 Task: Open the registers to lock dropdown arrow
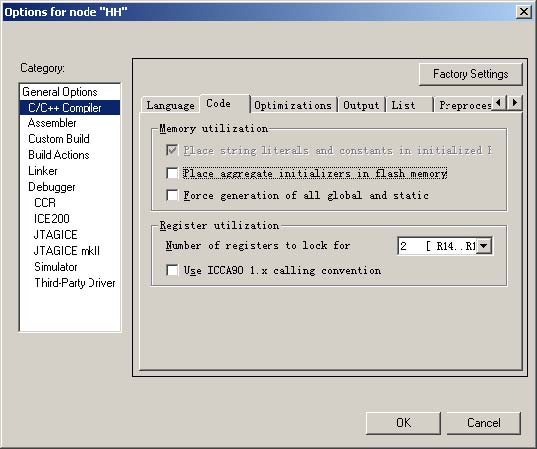[x=484, y=246]
